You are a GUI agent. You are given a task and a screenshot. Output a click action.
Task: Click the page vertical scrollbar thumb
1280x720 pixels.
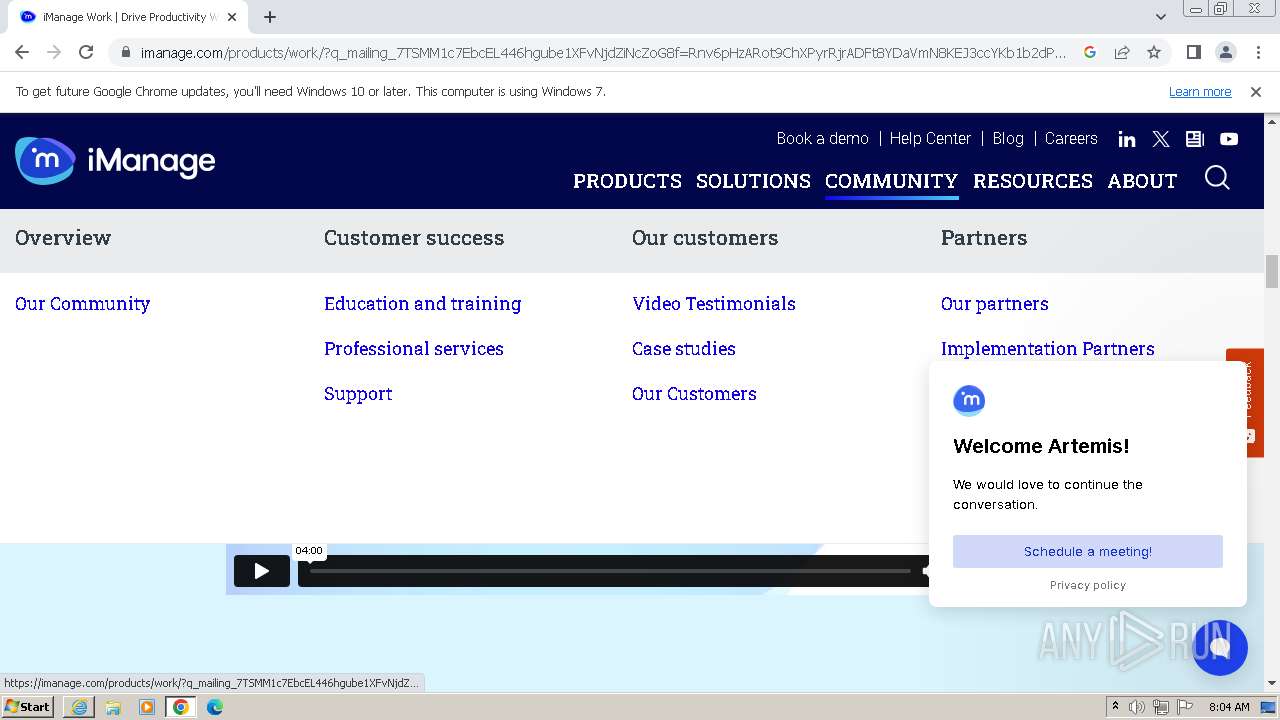(1272, 271)
